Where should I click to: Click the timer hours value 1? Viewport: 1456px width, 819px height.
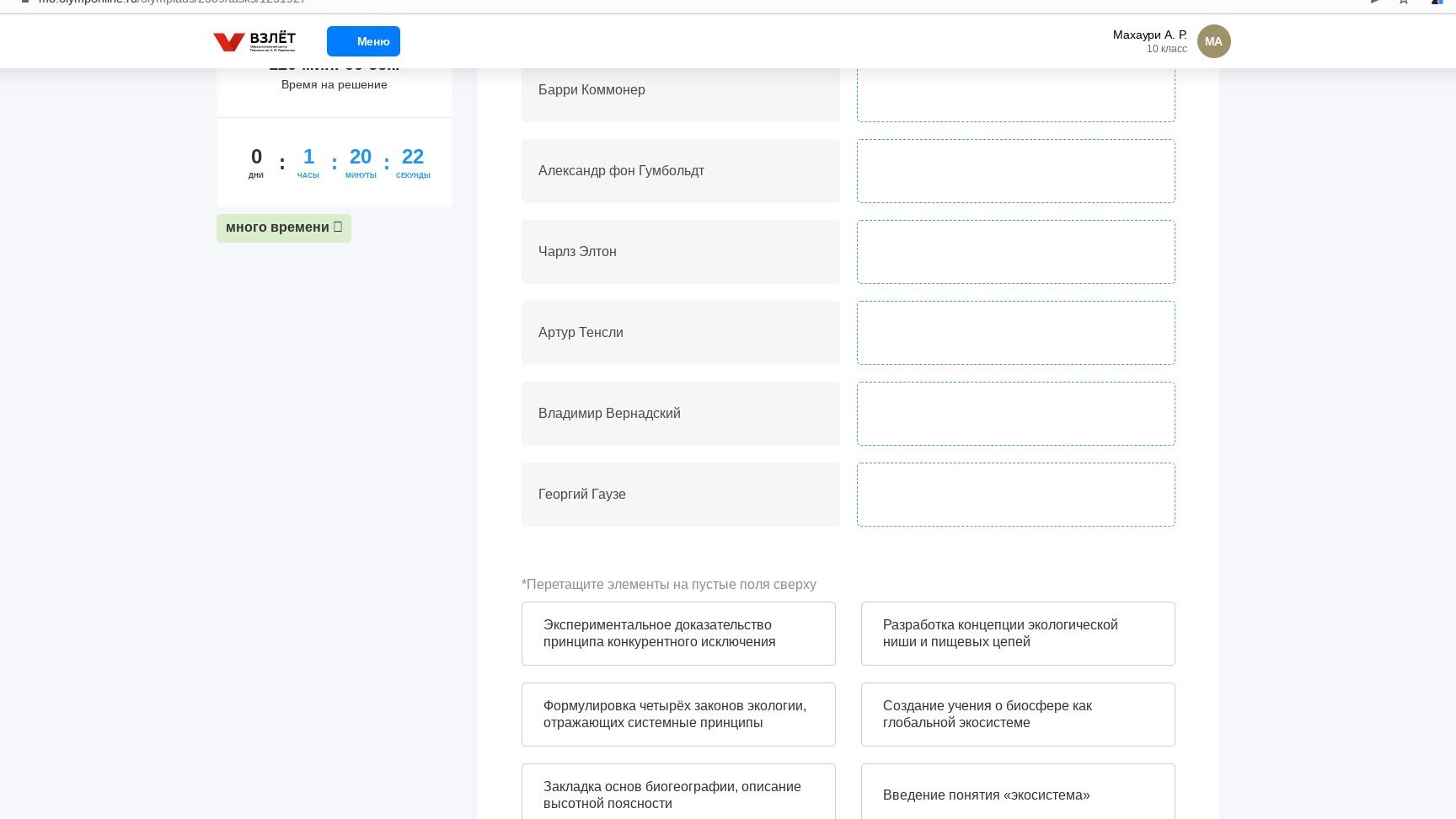(308, 157)
